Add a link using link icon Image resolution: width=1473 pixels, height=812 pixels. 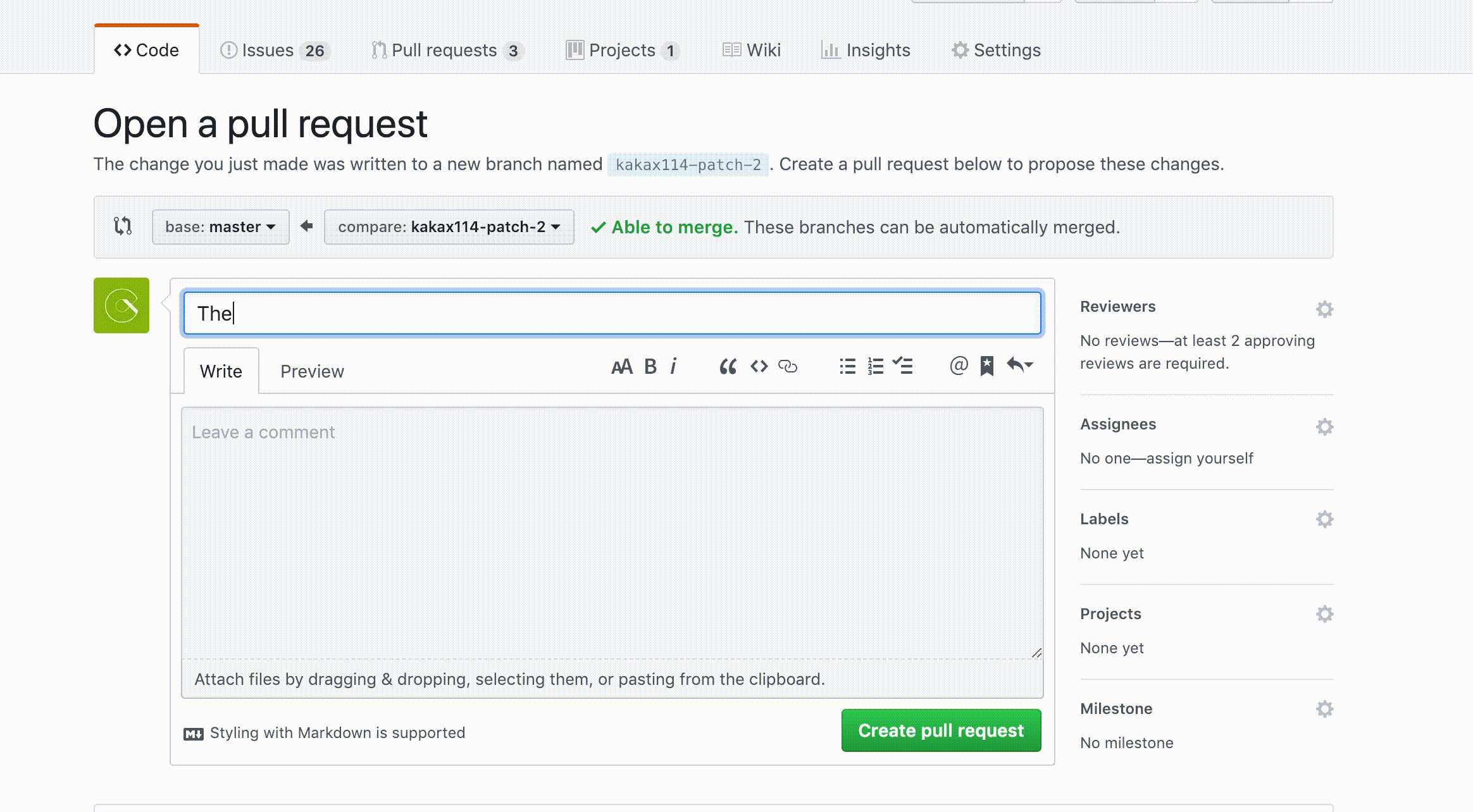click(788, 367)
